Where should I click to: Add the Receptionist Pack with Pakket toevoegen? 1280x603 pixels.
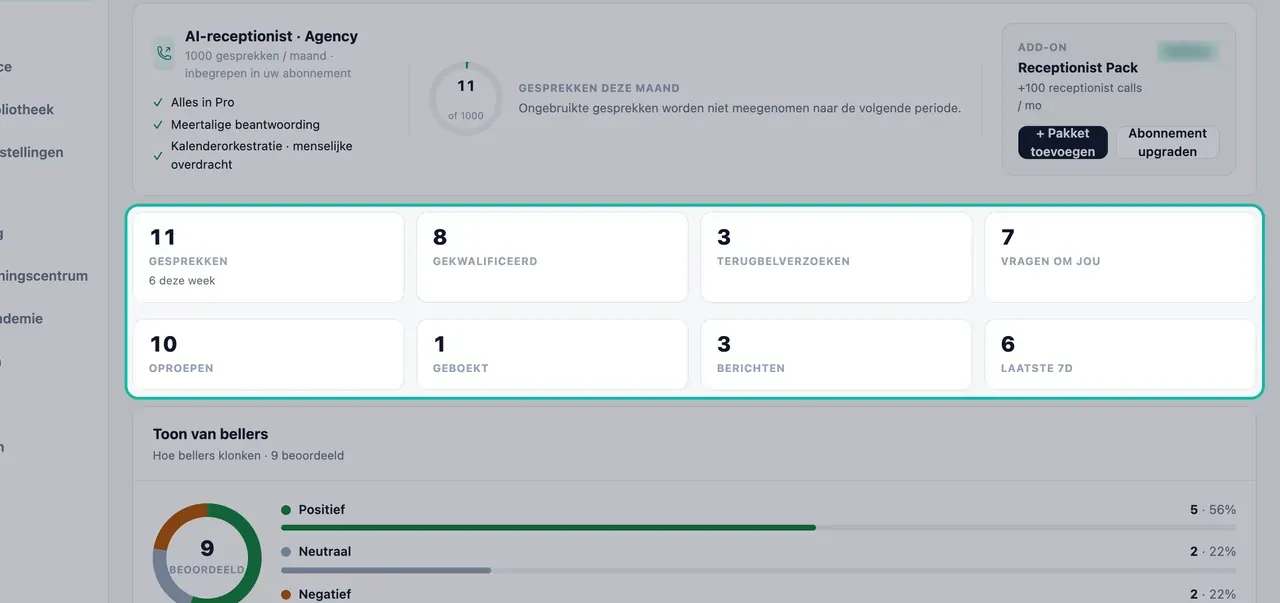click(x=1062, y=142)
